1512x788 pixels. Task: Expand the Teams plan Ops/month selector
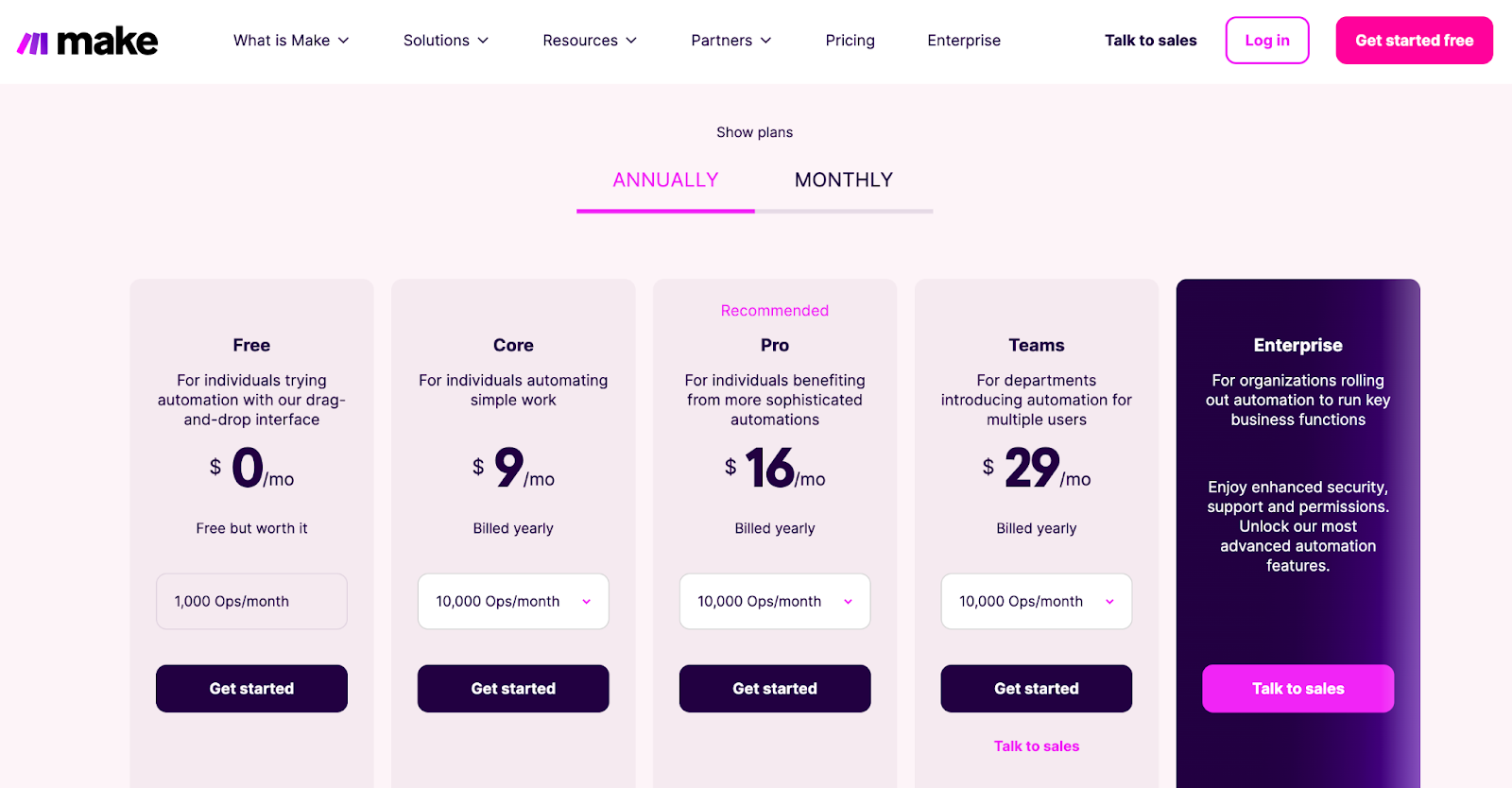[x=1036, y=601]
